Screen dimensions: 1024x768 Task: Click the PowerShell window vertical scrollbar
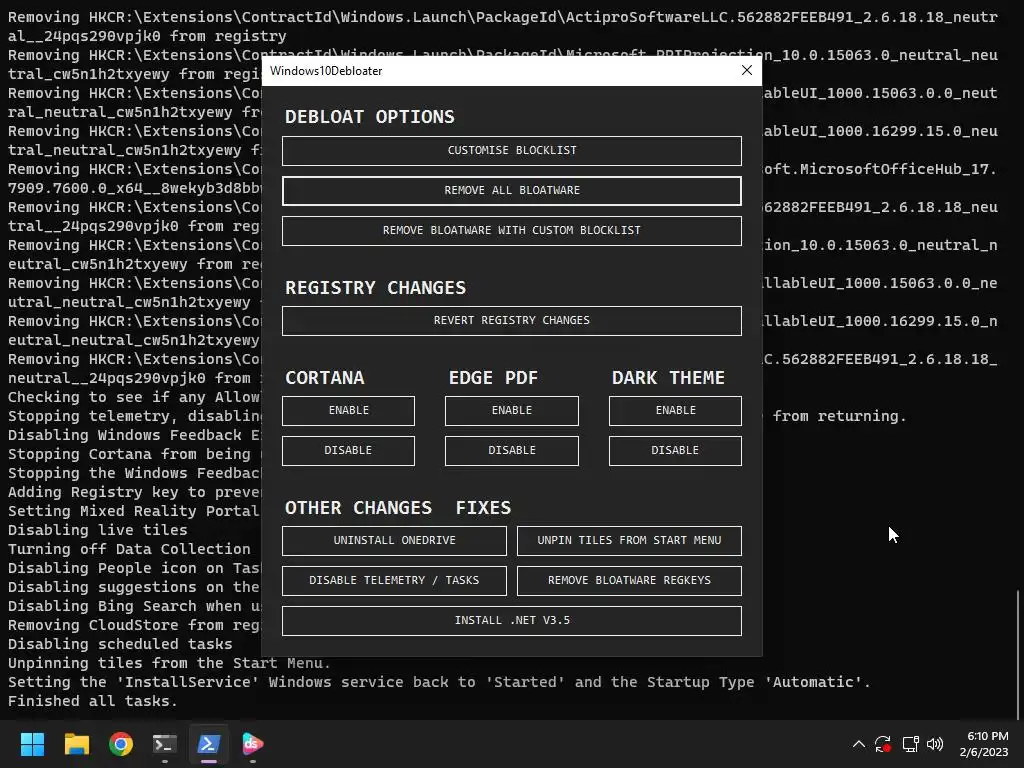click(1019, 653)
